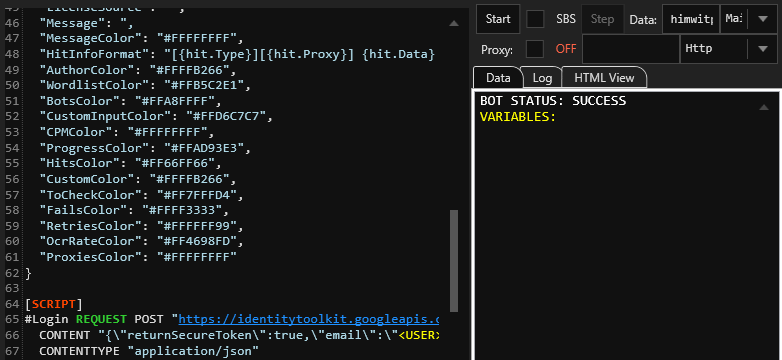The width and height of the screenshot is (782, 360).
Task: Click the "RetriesColor" line
Action: [x=141, y=225]
